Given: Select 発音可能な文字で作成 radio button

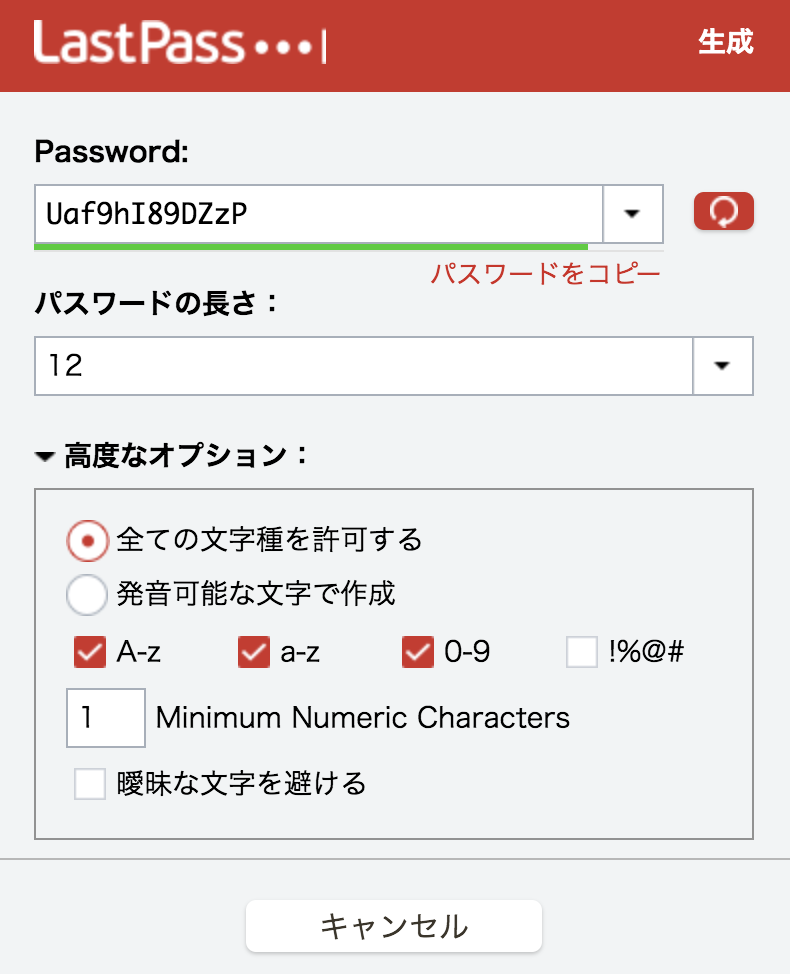Looking at the screenshot, I should pos(87,594).
